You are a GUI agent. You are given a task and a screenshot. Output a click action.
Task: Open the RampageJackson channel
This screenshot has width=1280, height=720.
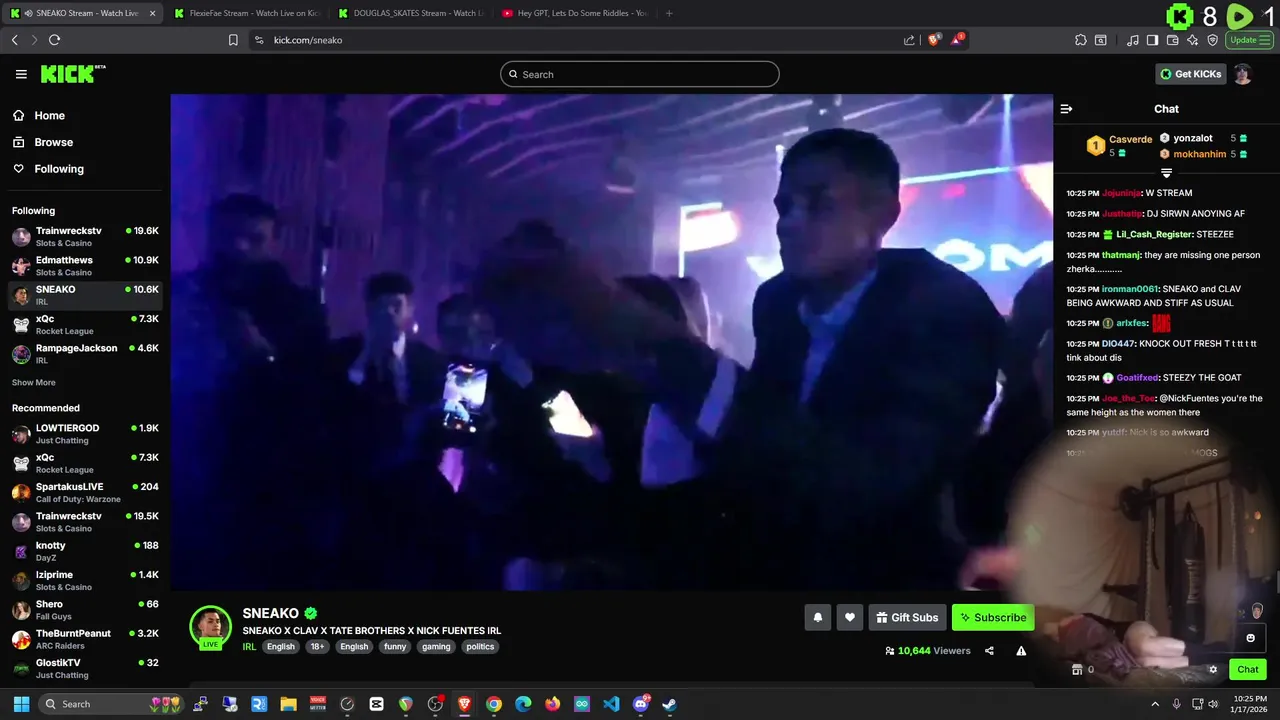[x=85, y=354]
